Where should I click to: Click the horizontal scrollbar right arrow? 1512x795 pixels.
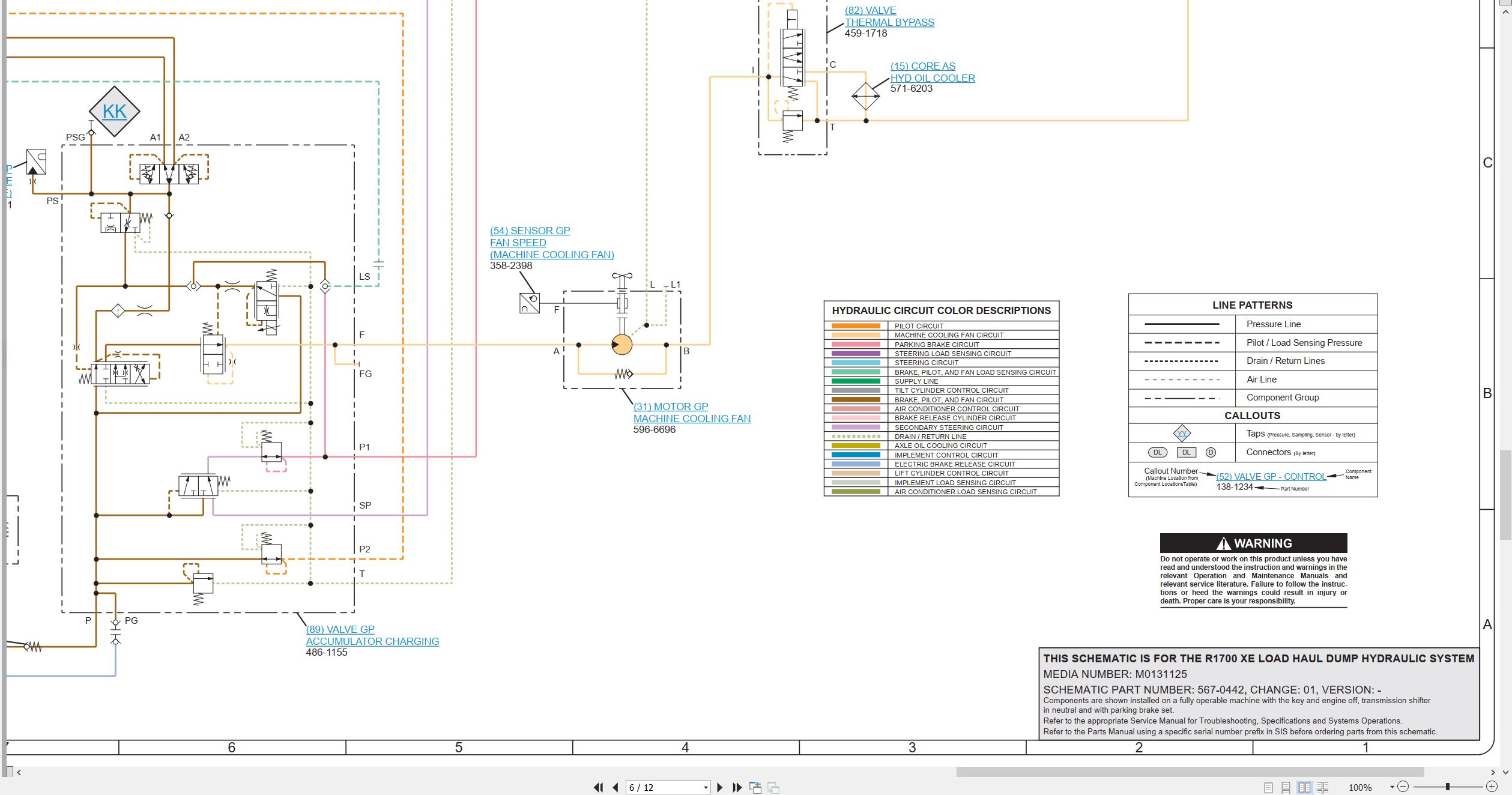pyautogui.click(x=1493, y=772)
